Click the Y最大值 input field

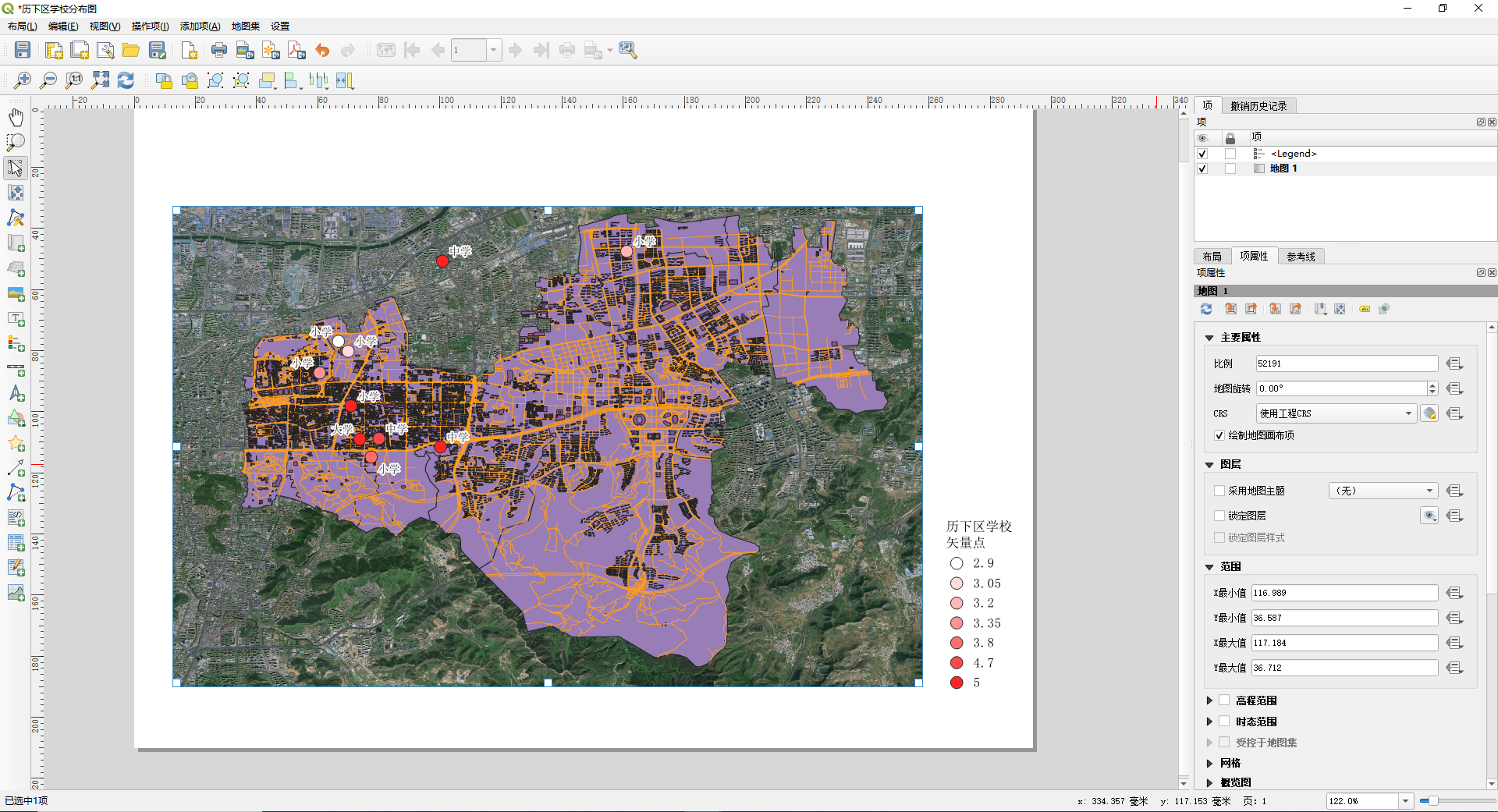1344,668
